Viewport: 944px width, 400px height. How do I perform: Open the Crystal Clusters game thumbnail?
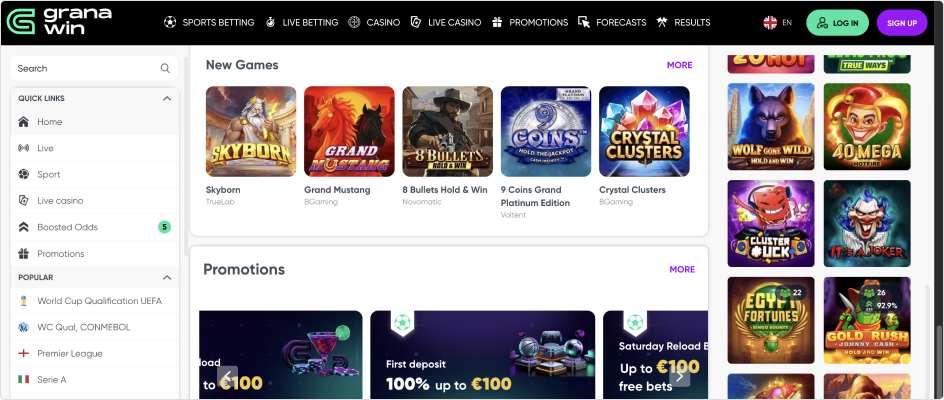[x=644, y=131]
